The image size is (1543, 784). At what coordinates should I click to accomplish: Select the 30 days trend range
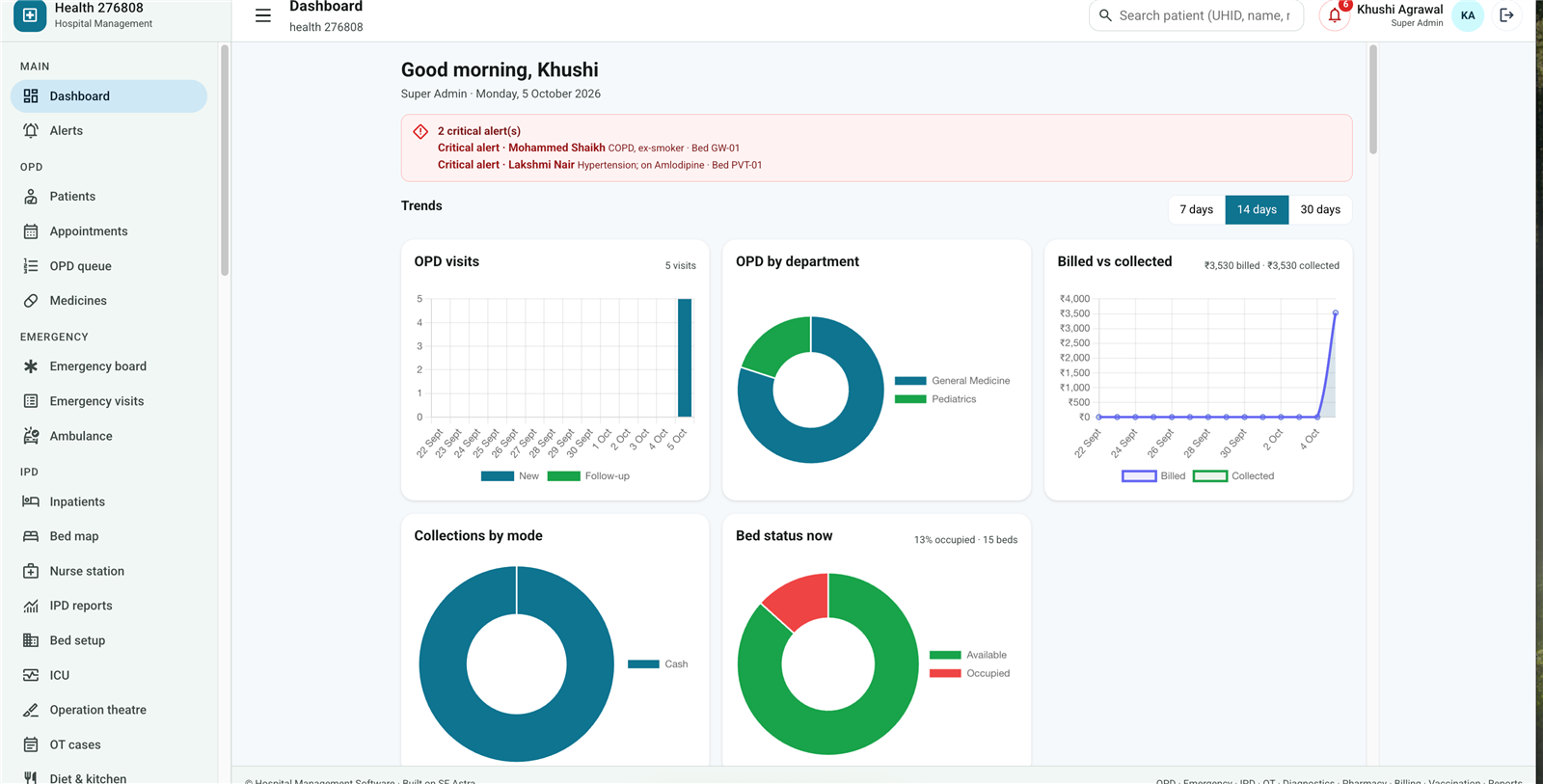click(1320, 209)
